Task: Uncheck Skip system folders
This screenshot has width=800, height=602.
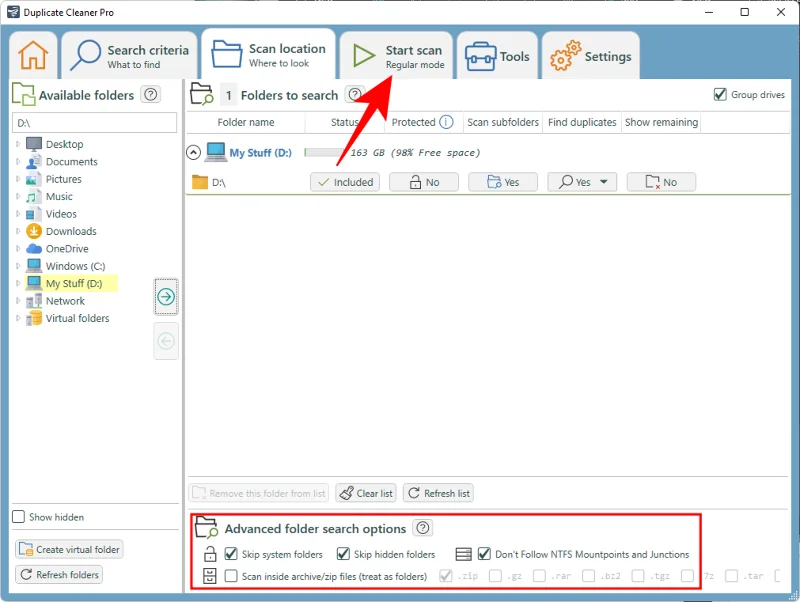Action: point(232,554)
